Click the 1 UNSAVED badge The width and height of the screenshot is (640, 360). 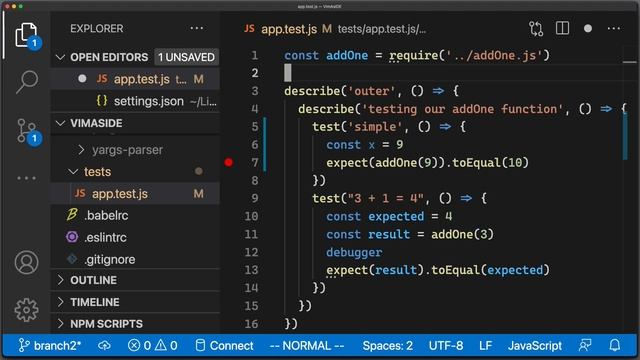point(186,57)
